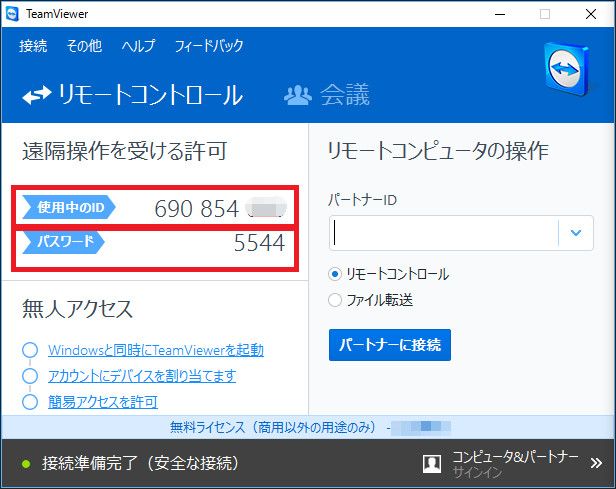
Task: Open the ヘルプ menu
Action: click(138, 46)
